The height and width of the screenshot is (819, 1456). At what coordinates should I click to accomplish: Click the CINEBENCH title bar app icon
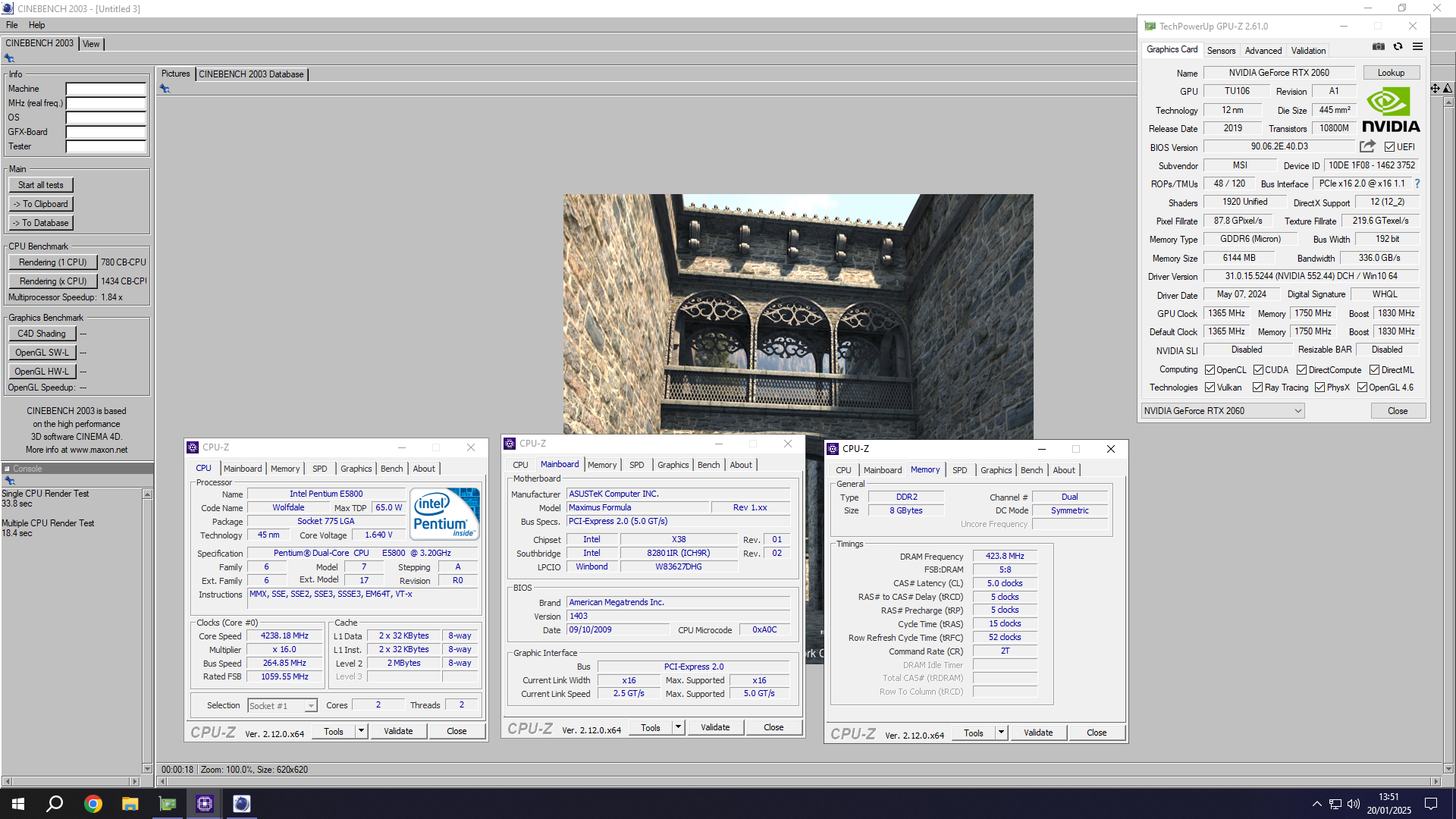[x=8, y=8]
